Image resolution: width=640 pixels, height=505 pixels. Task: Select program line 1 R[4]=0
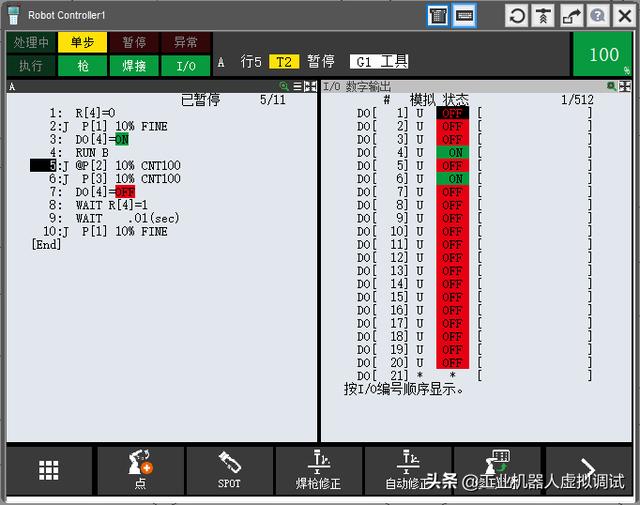82,113
